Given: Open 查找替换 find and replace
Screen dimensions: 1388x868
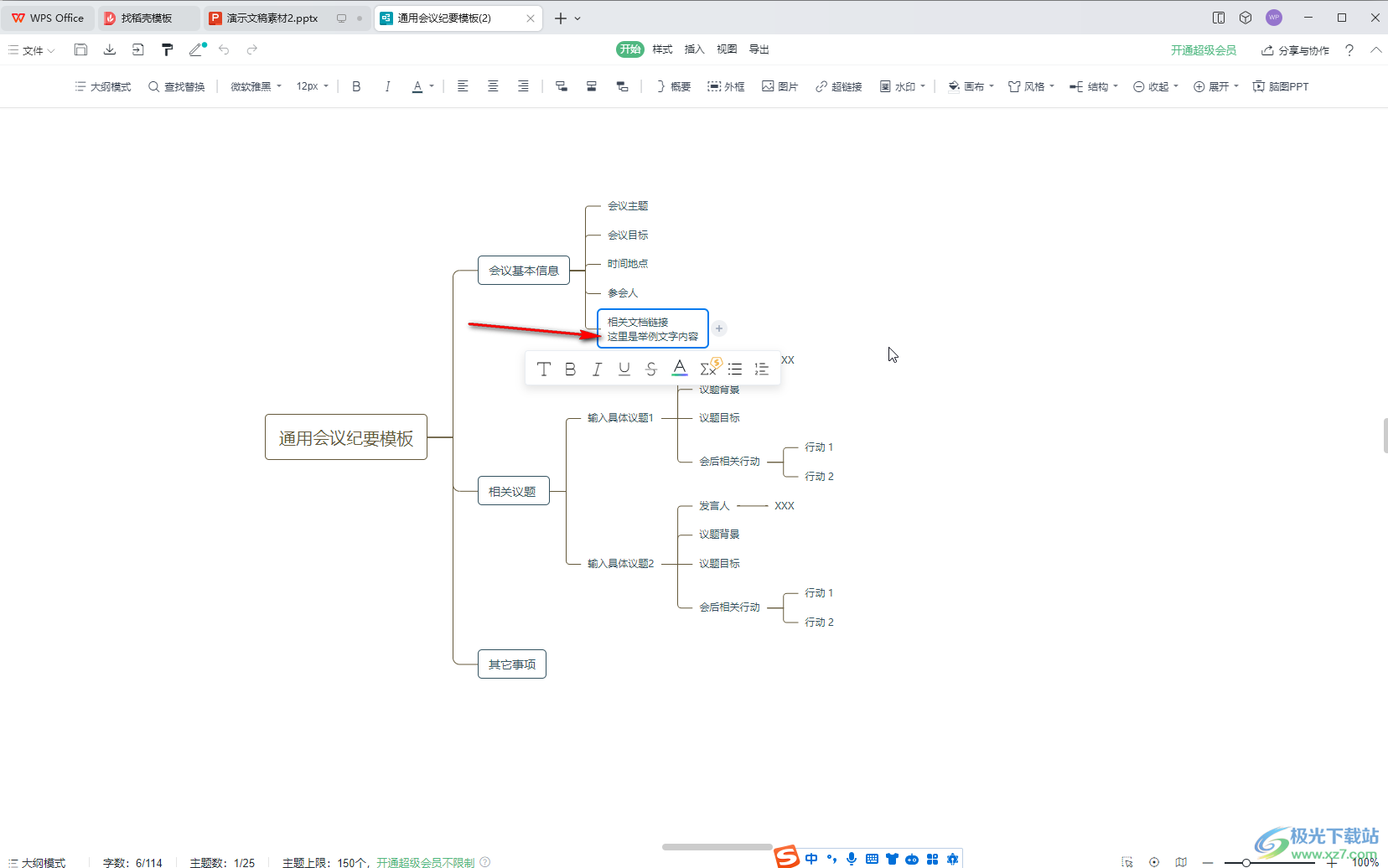Looking at the screenshot, I should (177, 86).
